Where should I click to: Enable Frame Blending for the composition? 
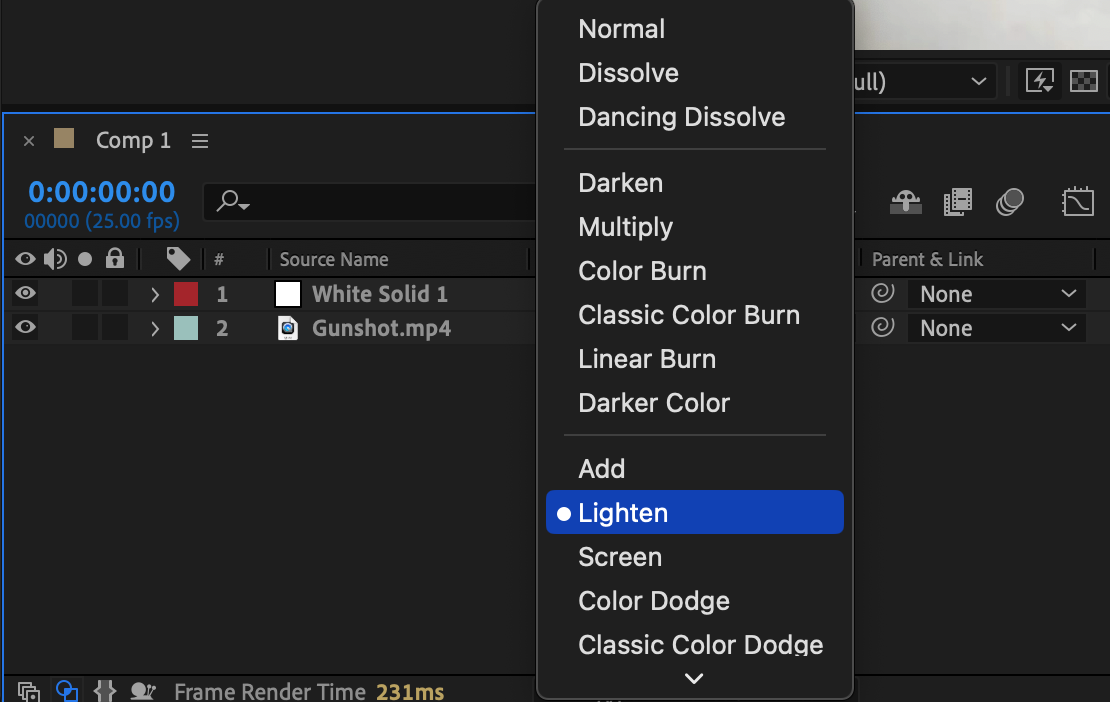(958, 202)
